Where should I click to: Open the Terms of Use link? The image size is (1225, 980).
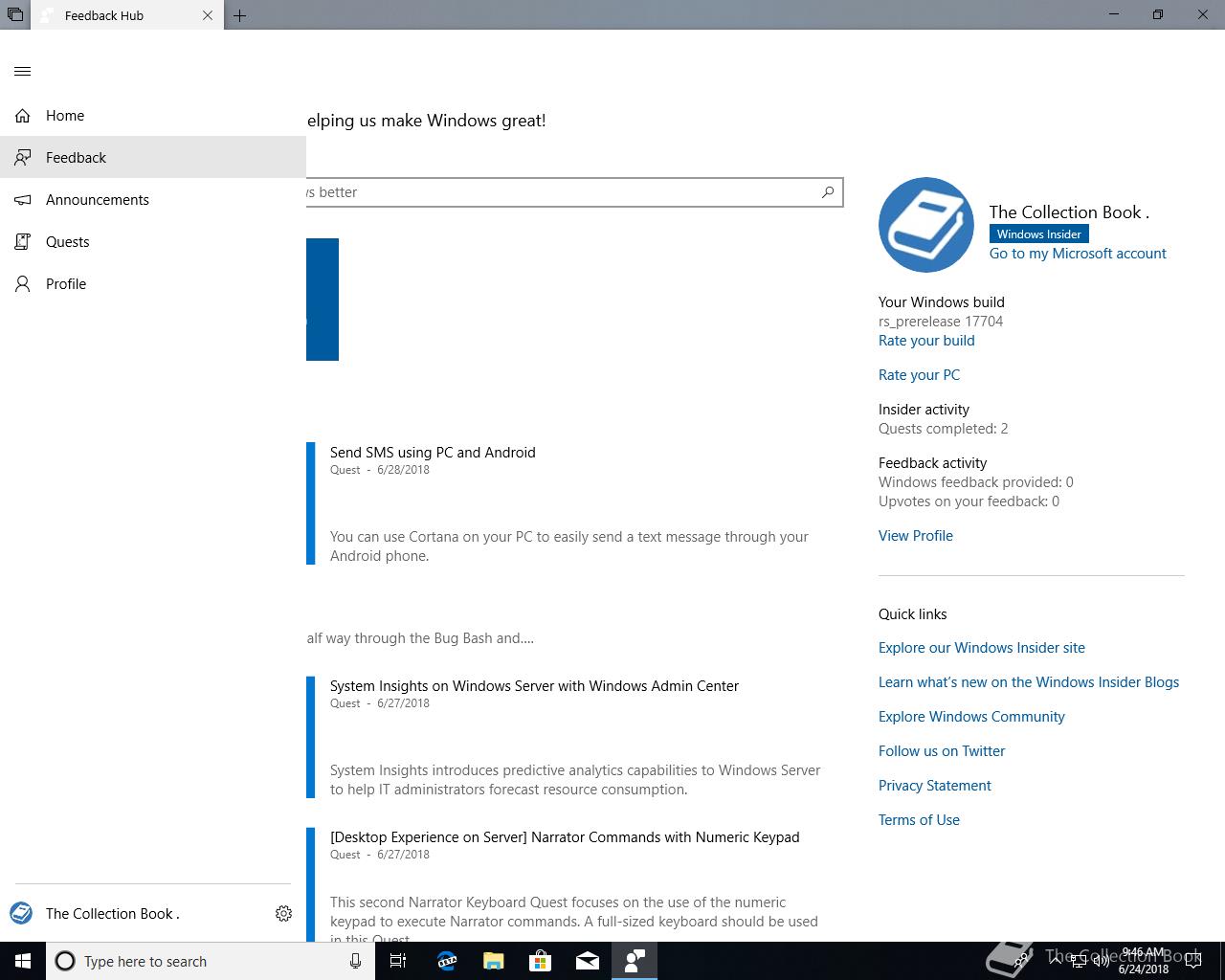pos(919,820)
